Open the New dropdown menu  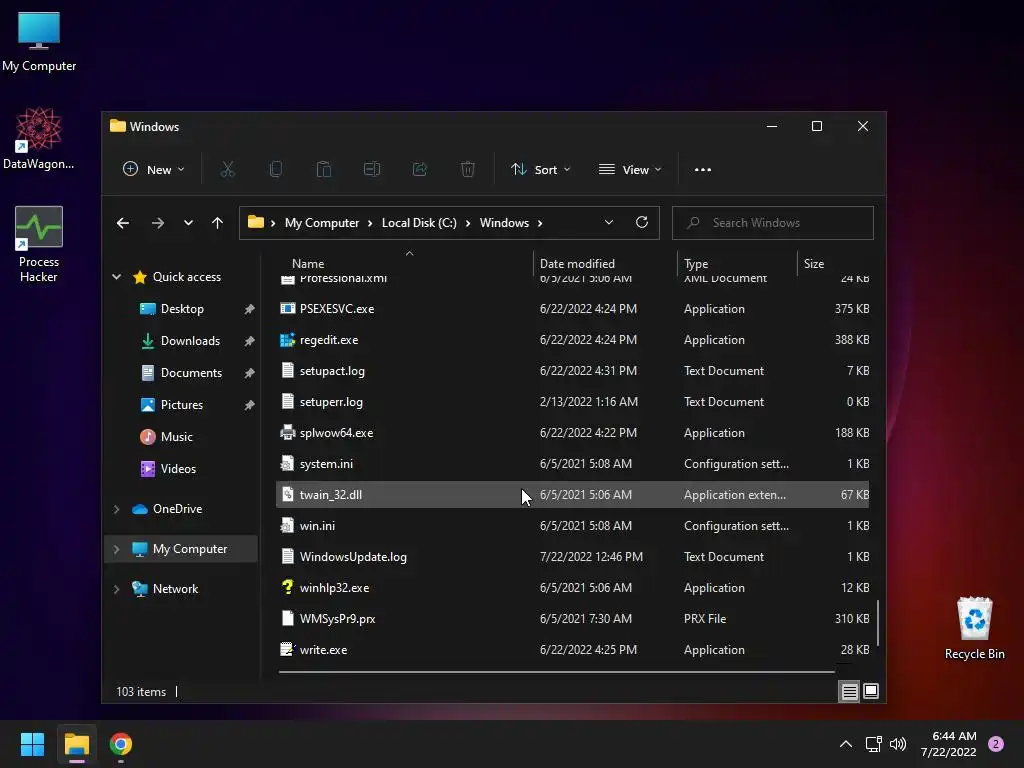pos(153,170)
